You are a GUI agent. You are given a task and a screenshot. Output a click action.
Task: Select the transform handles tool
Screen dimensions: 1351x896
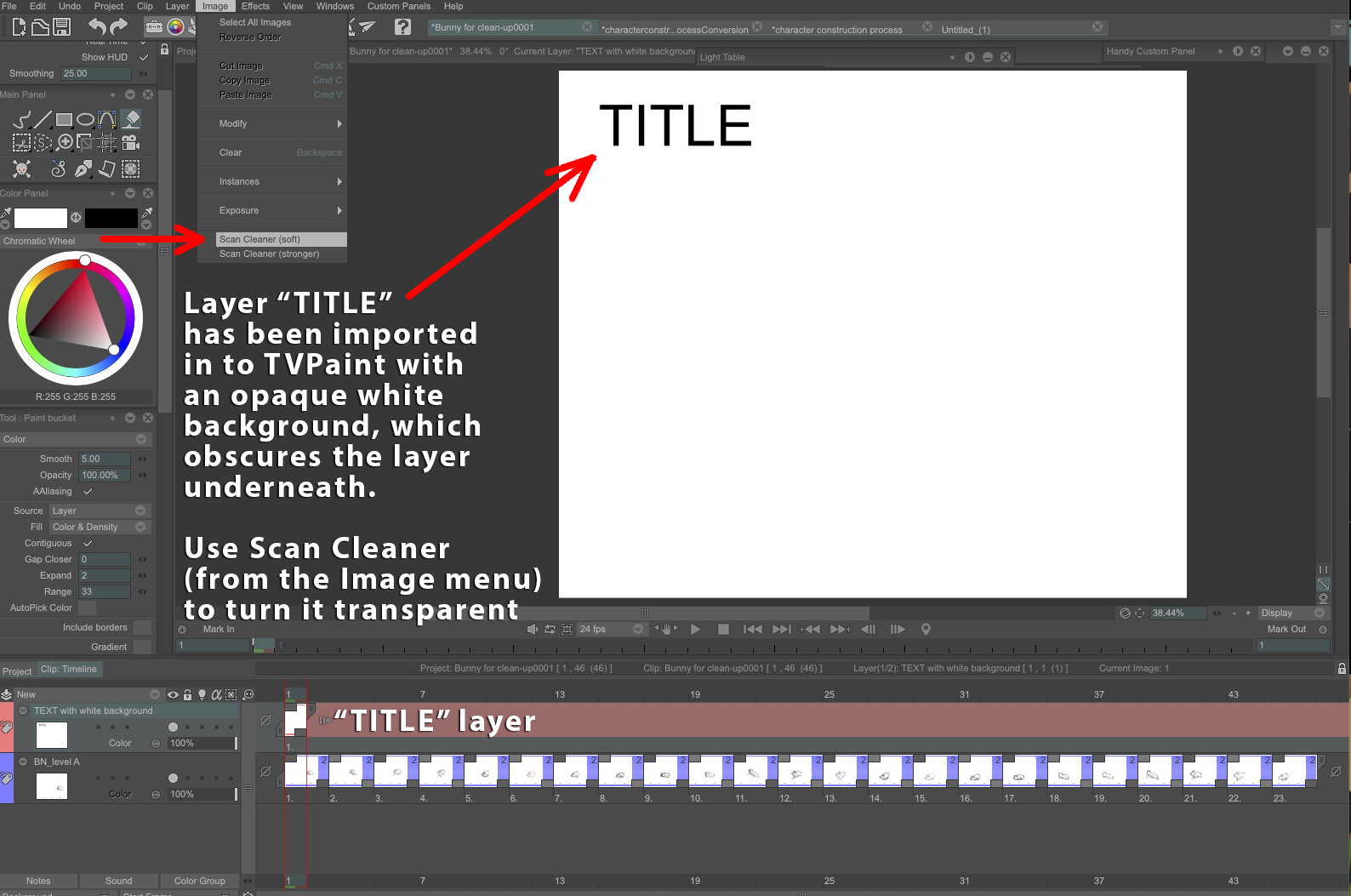point(106,143)
